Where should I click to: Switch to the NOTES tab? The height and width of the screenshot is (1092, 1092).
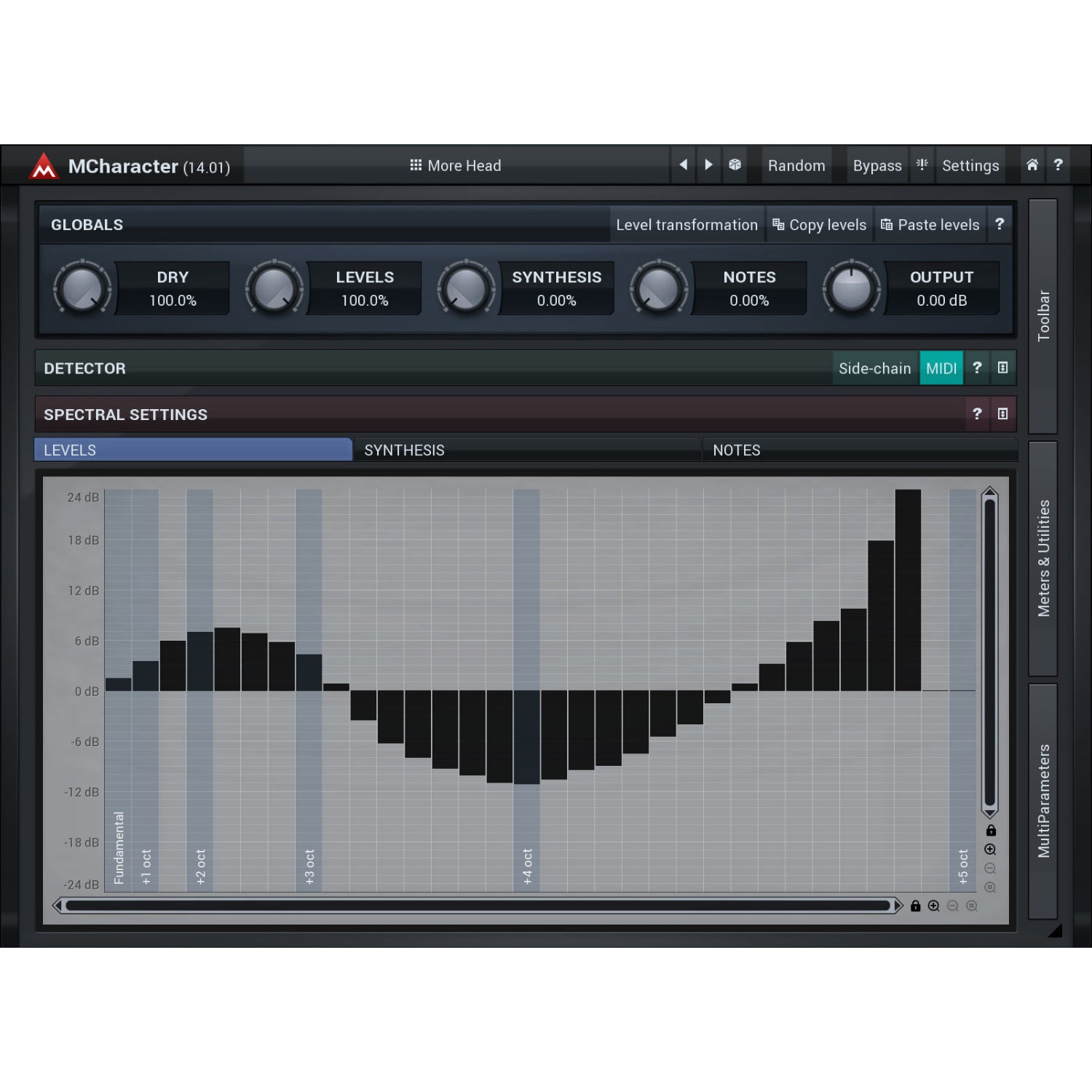click(x=860, y=450)
